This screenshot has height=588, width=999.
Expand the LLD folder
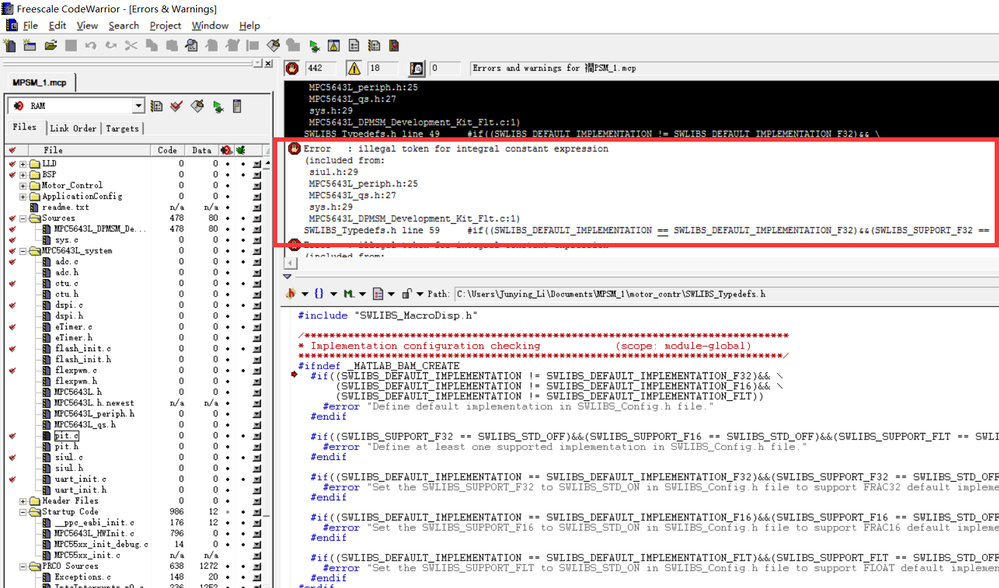(23, 164)
